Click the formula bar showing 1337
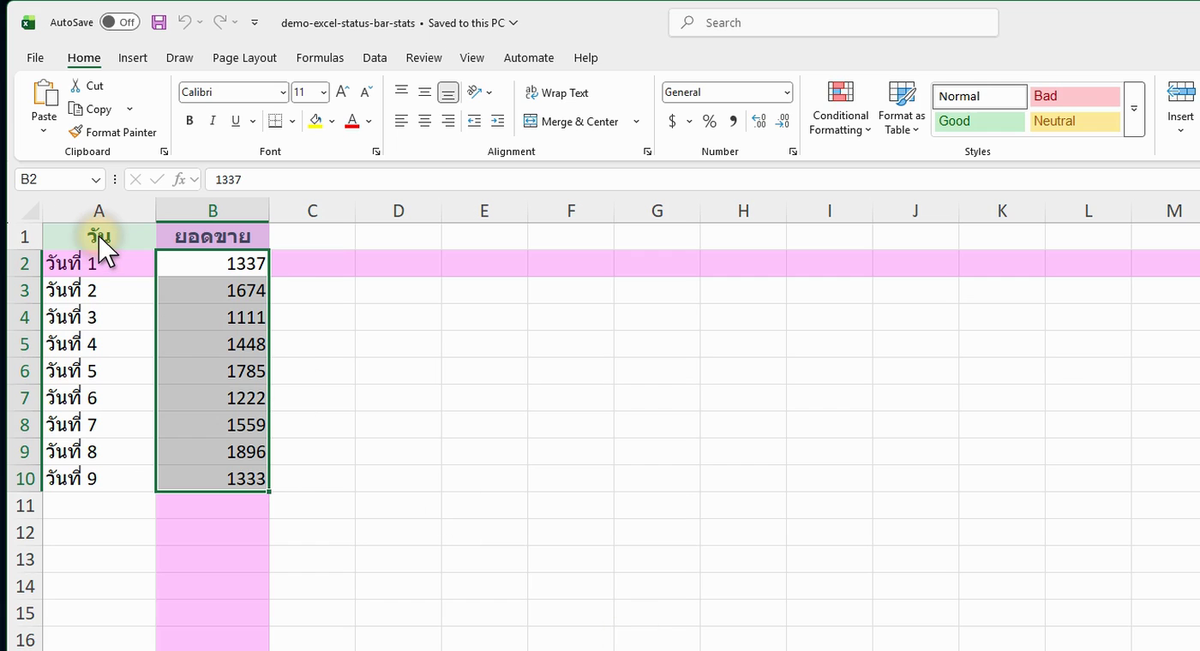Screen dimensions: 1200x651 pyautogui.click(x=700, y=180)
